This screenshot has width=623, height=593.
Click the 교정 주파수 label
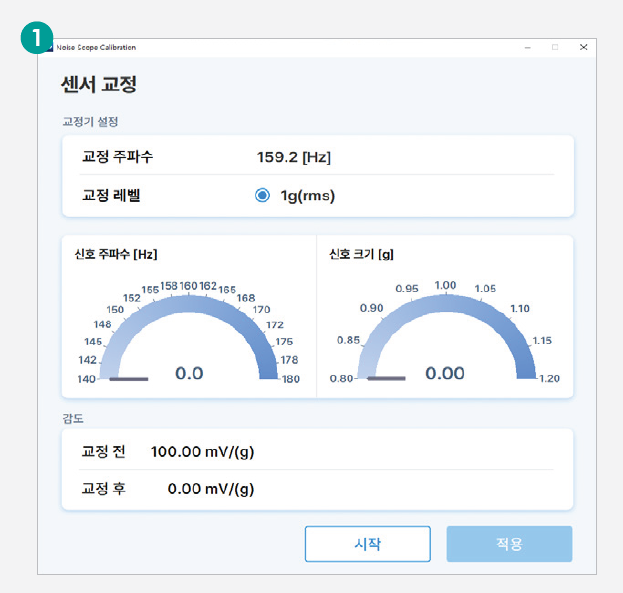pos(117,157)
